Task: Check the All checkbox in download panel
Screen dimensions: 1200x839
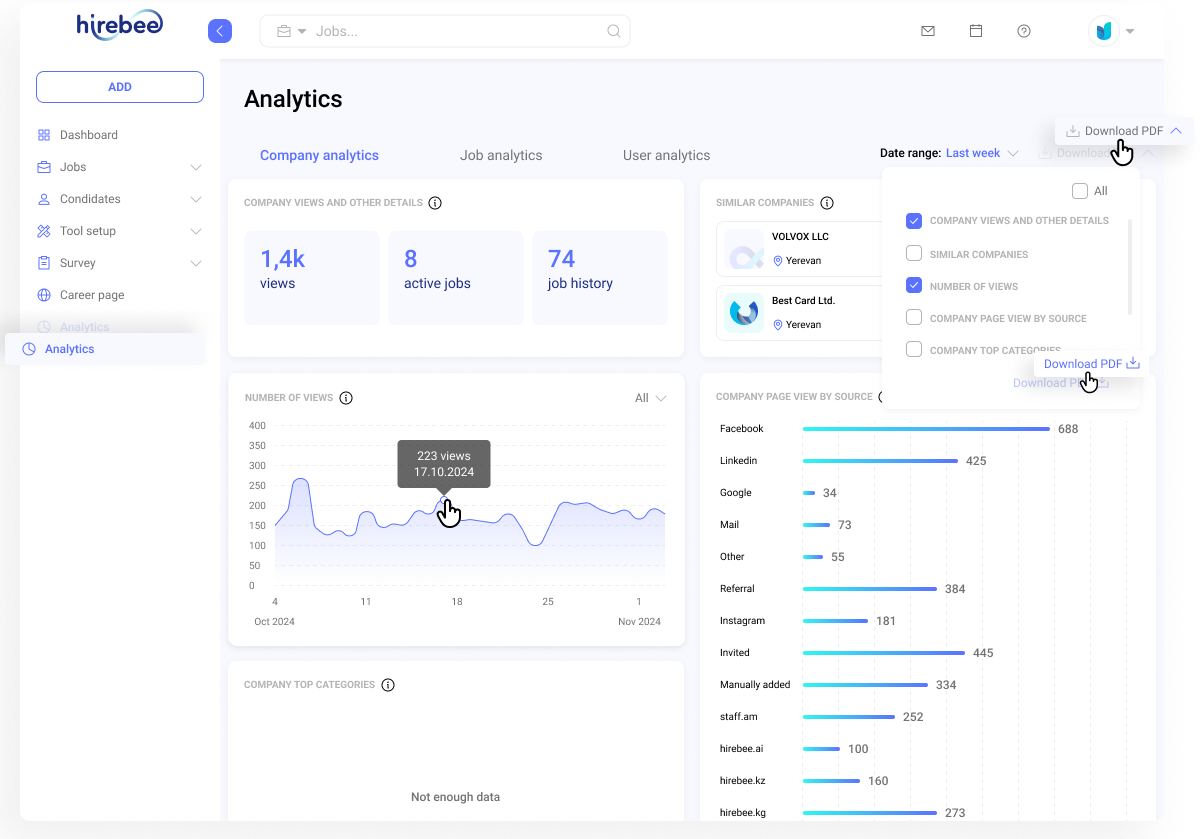Action: pyautogui.click(x=1080, y=191)
